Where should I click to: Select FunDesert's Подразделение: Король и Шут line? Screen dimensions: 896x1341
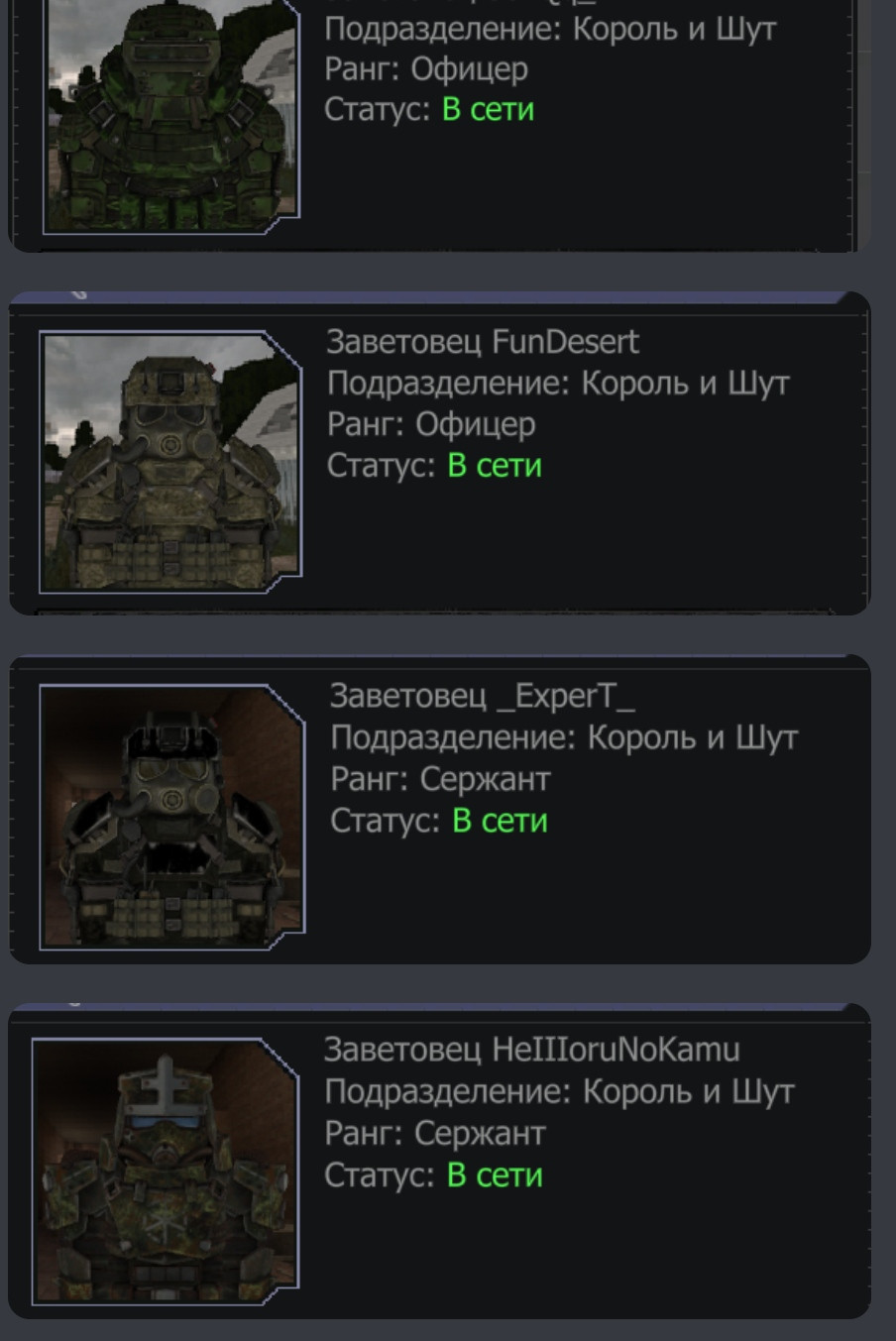coord(558,383)
